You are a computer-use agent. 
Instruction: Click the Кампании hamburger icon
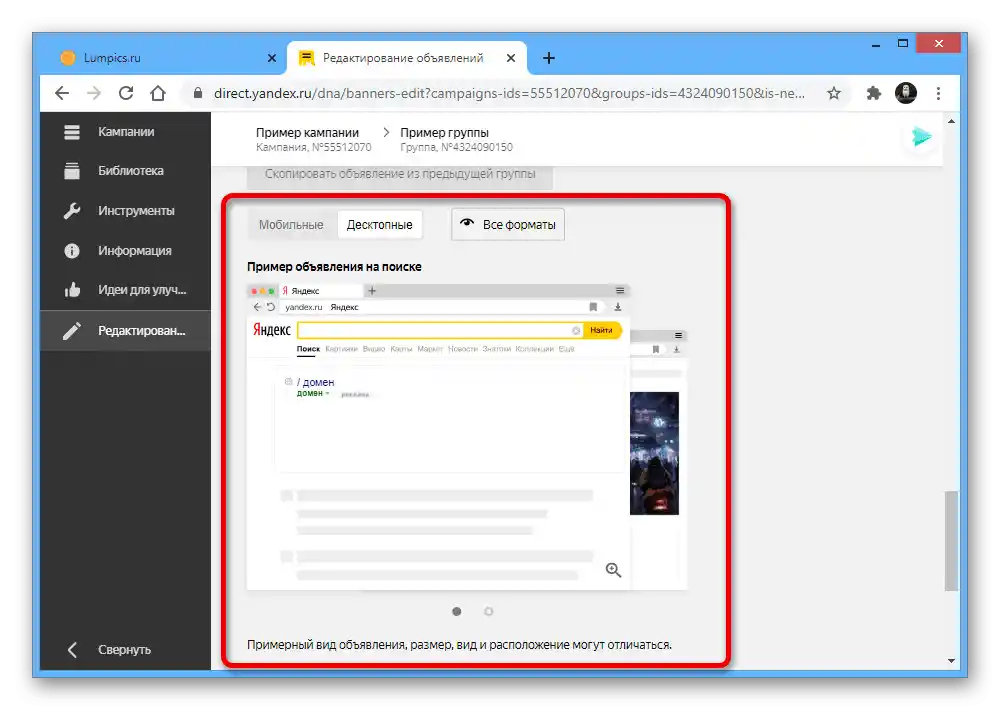pos(71,132)
